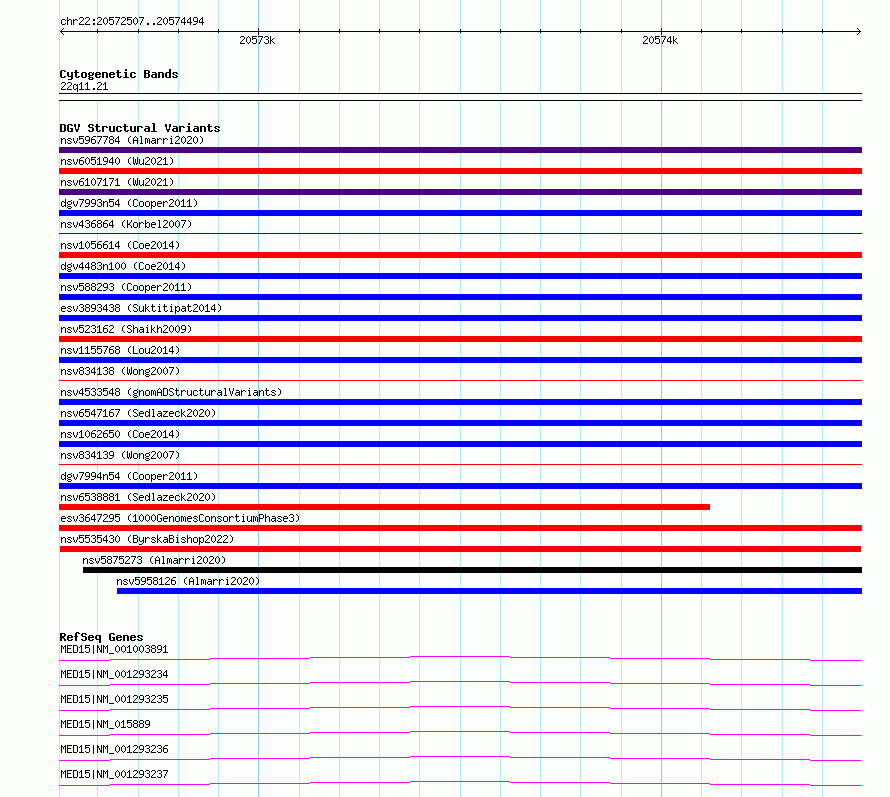Click the esv3893438 (Suktitipat2014) label

141,308
